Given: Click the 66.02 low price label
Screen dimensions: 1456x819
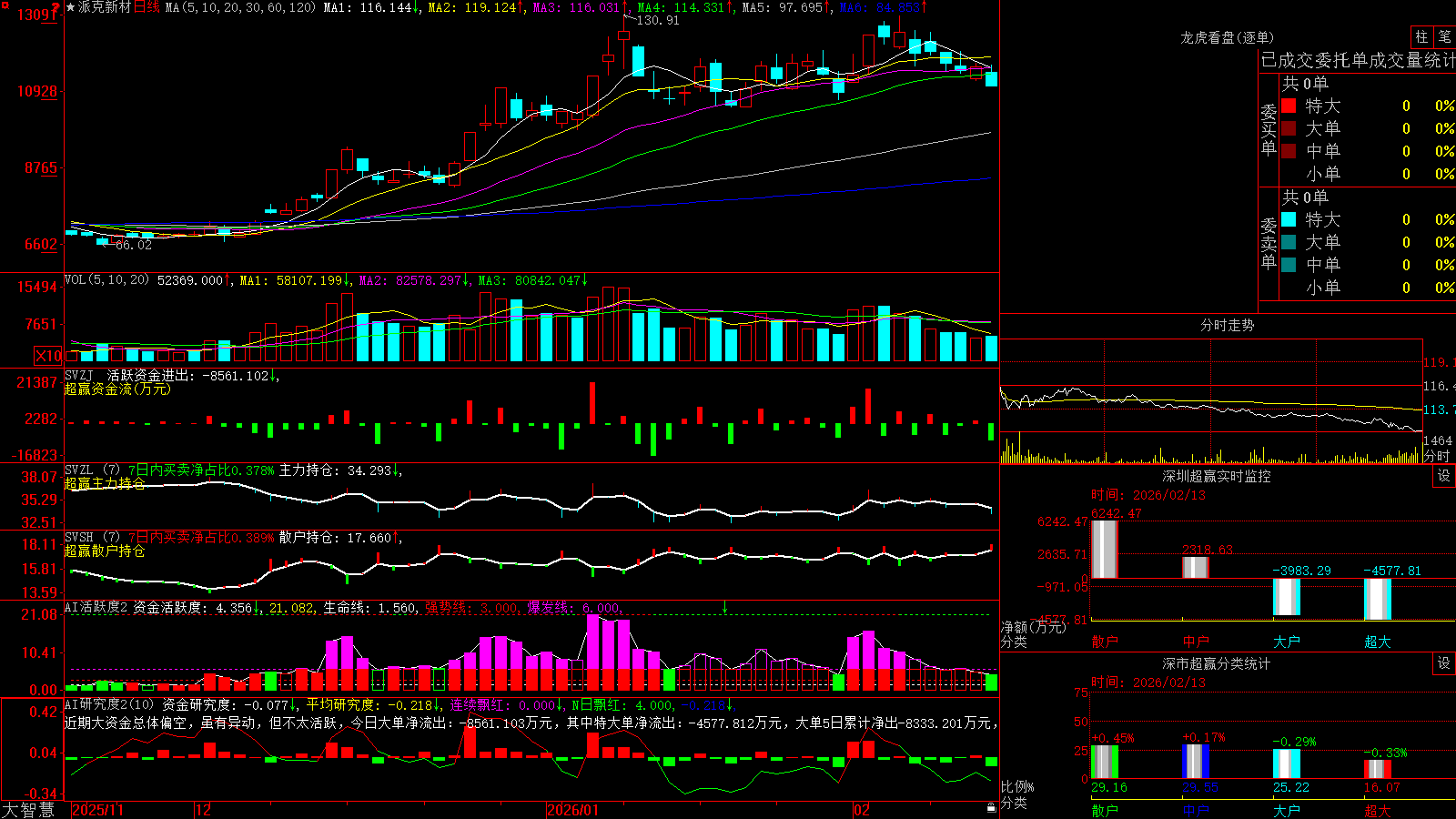Looking at the screenshot, I should (134, 245).
